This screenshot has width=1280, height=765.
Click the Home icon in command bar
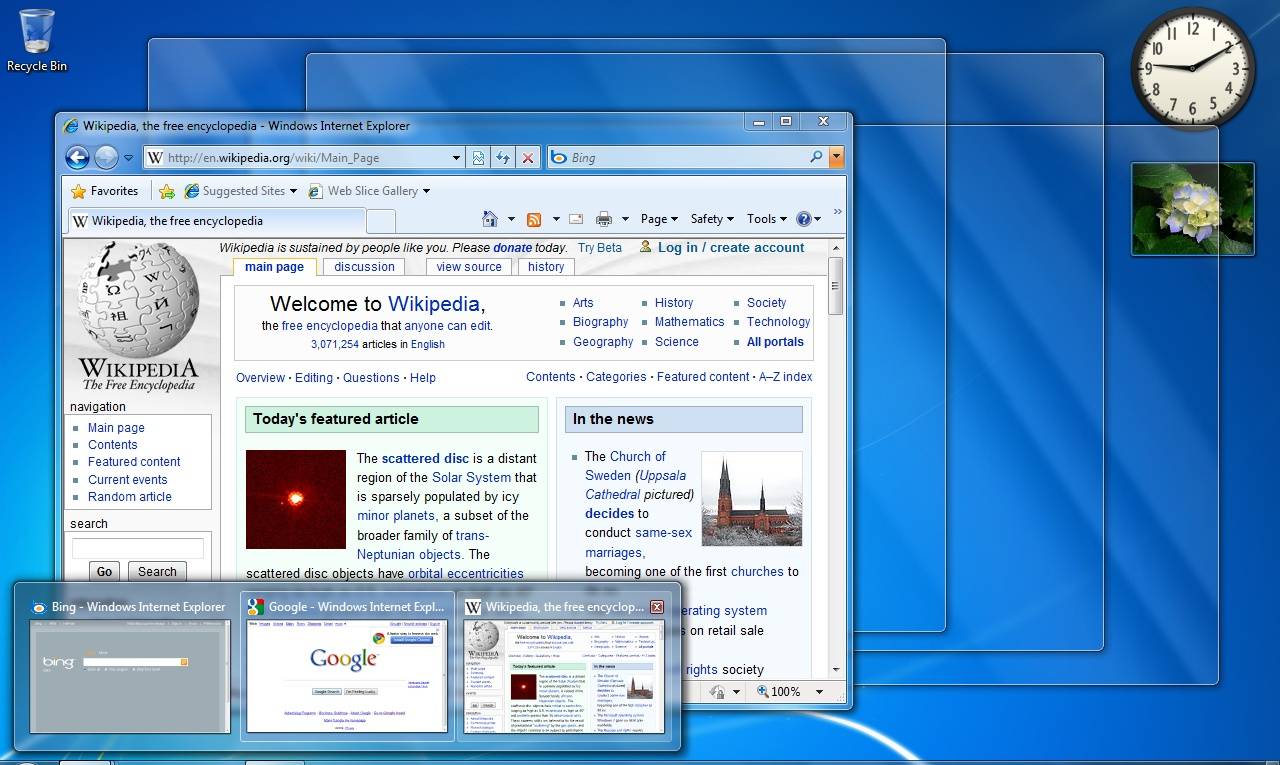489,219
